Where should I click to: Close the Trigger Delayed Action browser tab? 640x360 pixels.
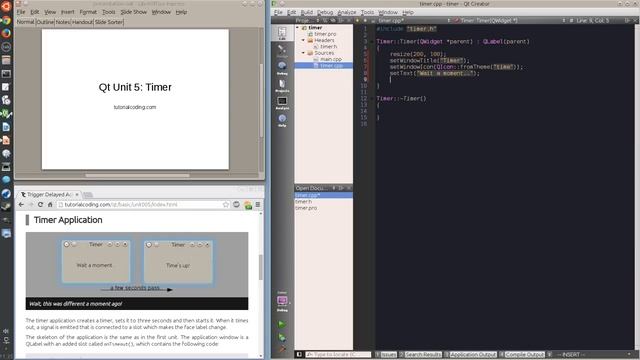(x=77, y=195)
